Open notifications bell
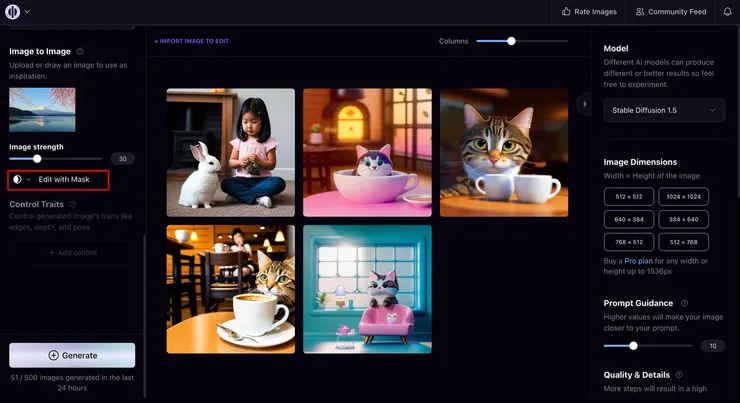This screenshot has height=403, width=740. (x=728, y=12)
